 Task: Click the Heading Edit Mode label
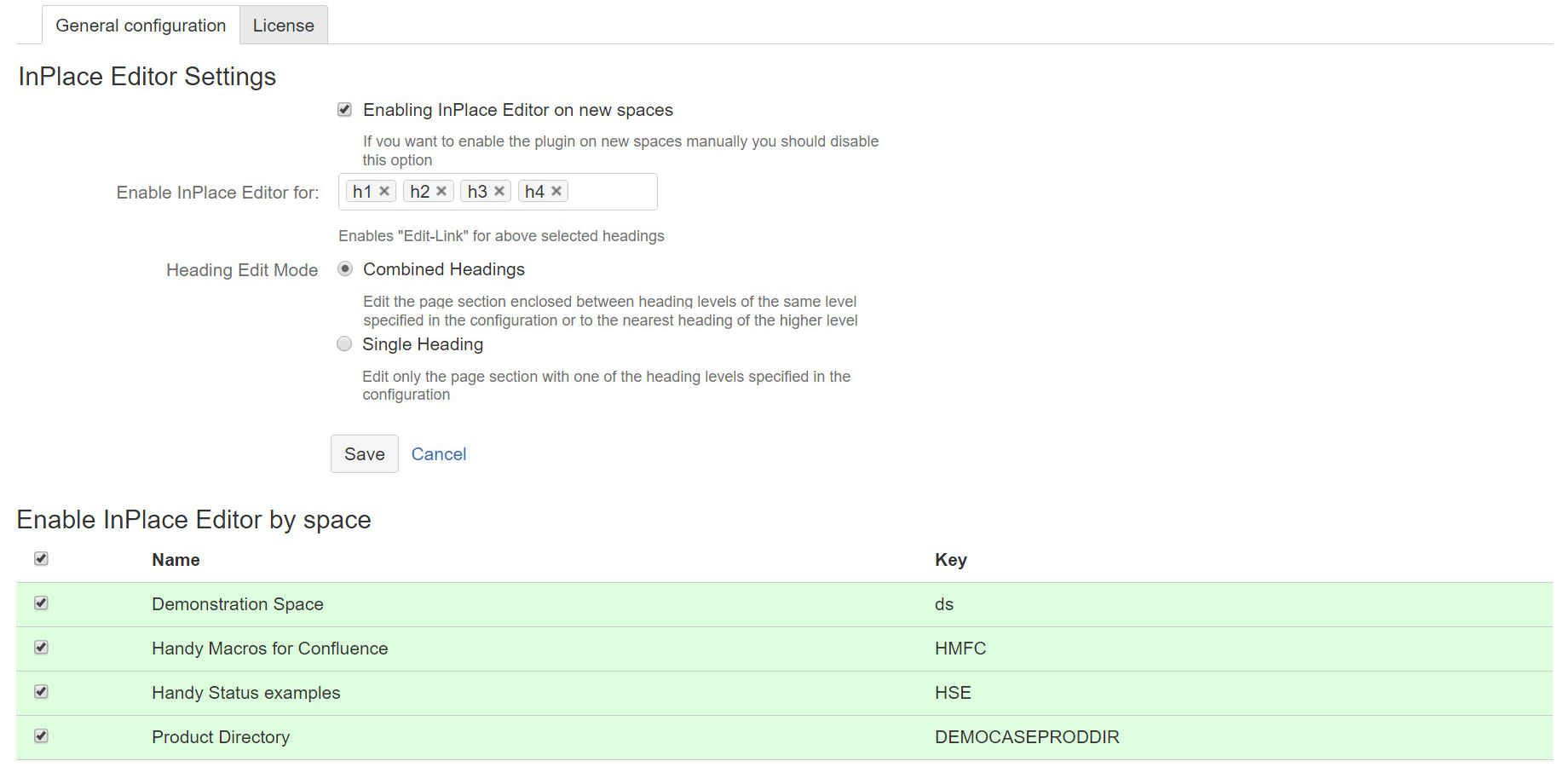[x=242, y=270]
